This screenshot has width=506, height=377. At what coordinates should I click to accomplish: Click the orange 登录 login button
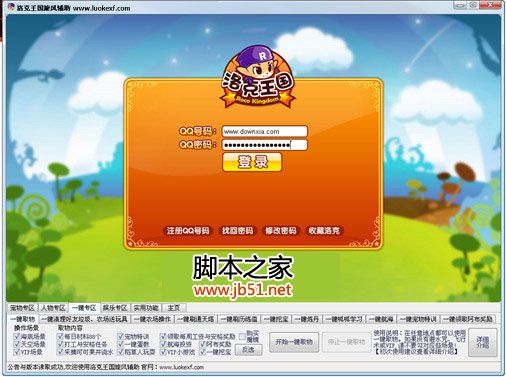click(252, 162)
